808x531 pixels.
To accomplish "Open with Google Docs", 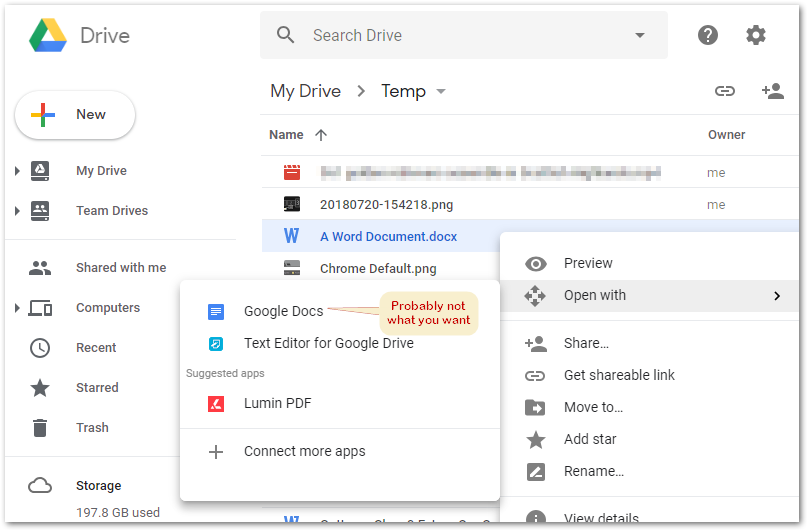I will (x=340, y=311).
